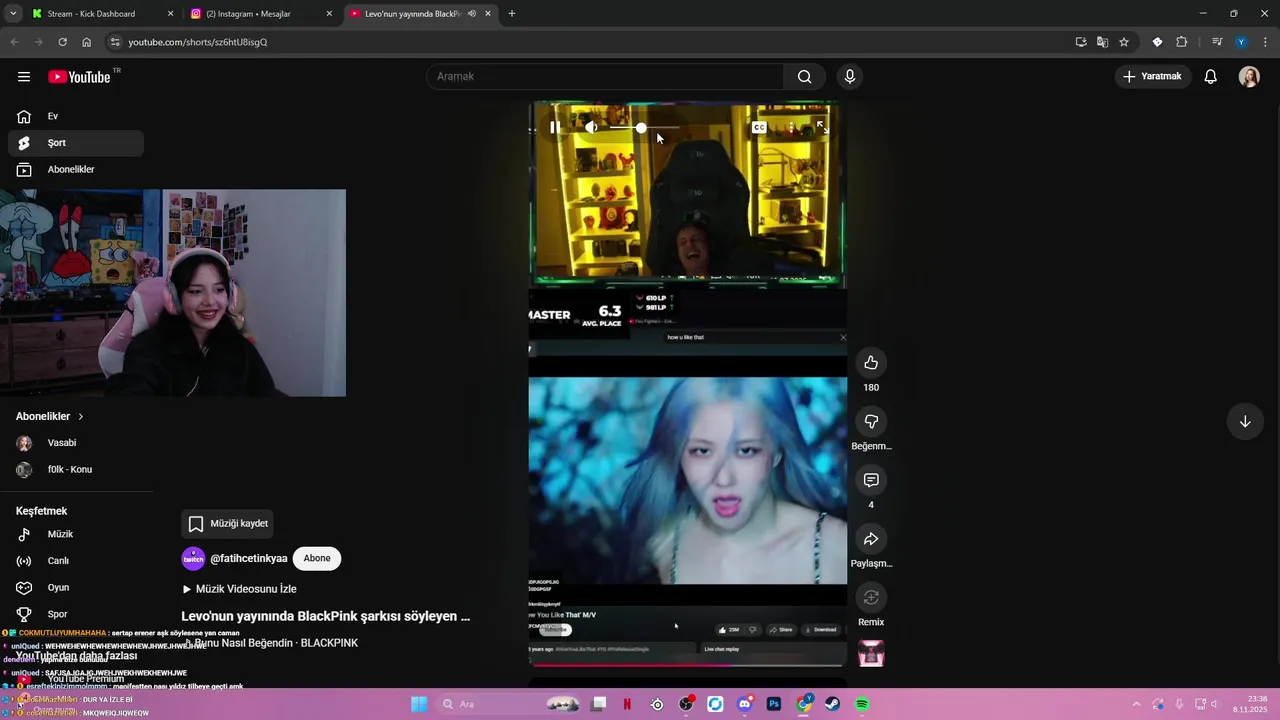Mute the tab with its audio icon

tap(471, 14)
